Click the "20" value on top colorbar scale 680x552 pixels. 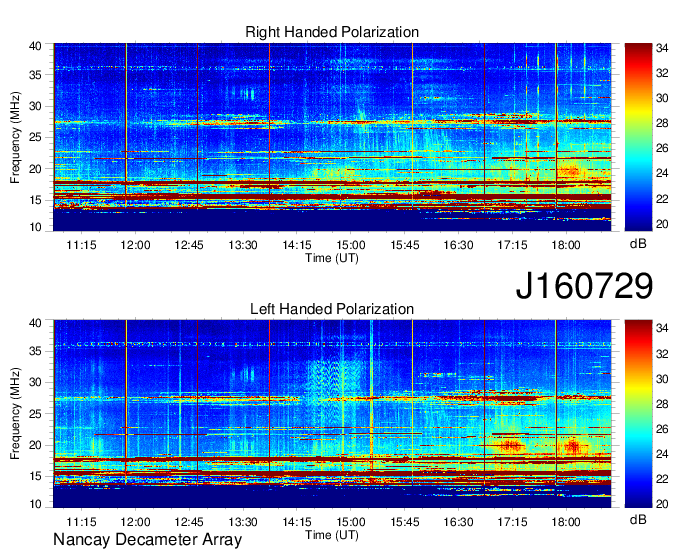coord(662,224)
